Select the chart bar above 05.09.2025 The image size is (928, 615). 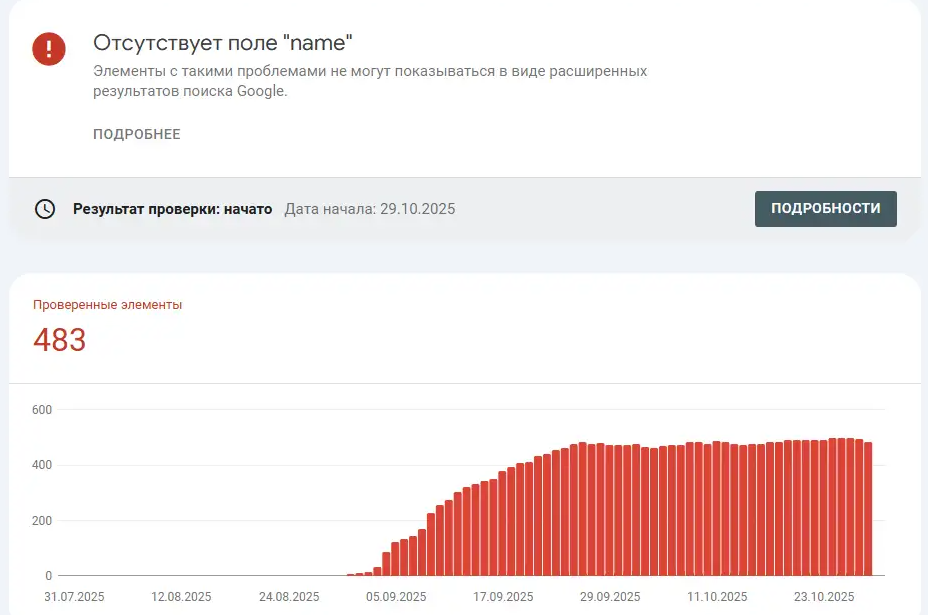point(395,559)
